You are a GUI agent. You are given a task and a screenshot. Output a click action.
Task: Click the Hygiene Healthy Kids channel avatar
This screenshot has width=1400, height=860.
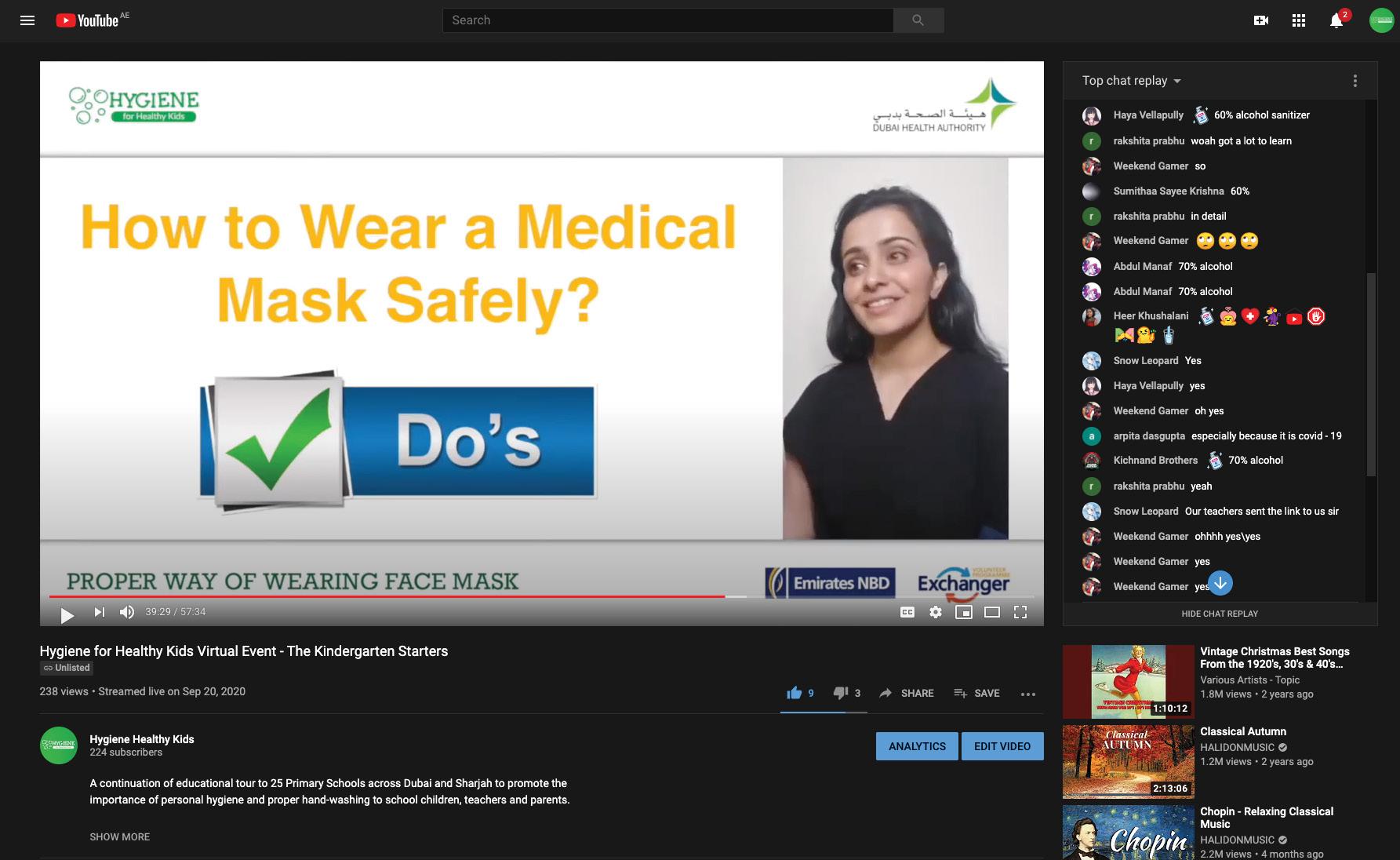click(59, 745)
